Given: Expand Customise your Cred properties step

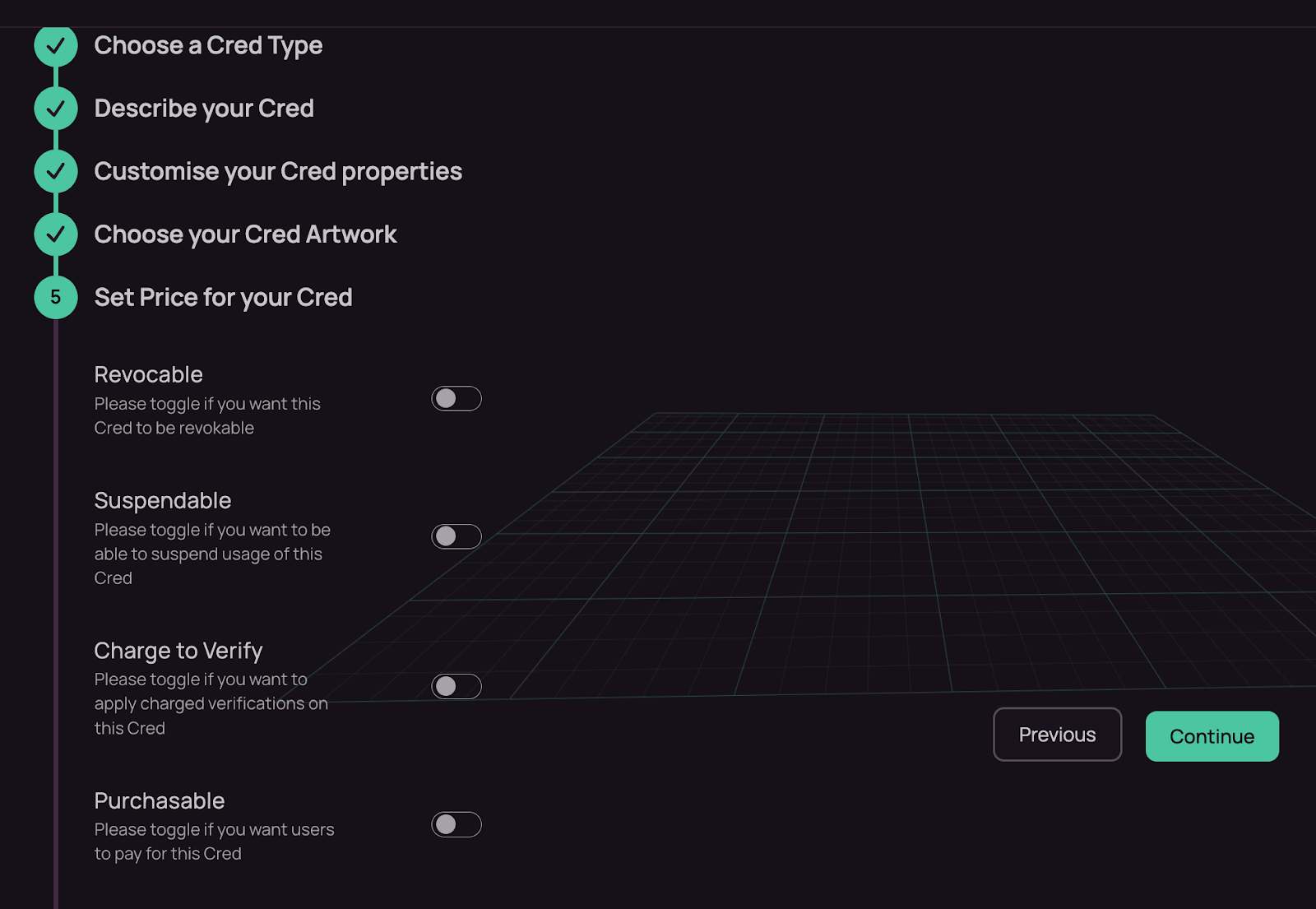Looking at the screenshot, I should (x=278, y=172).
